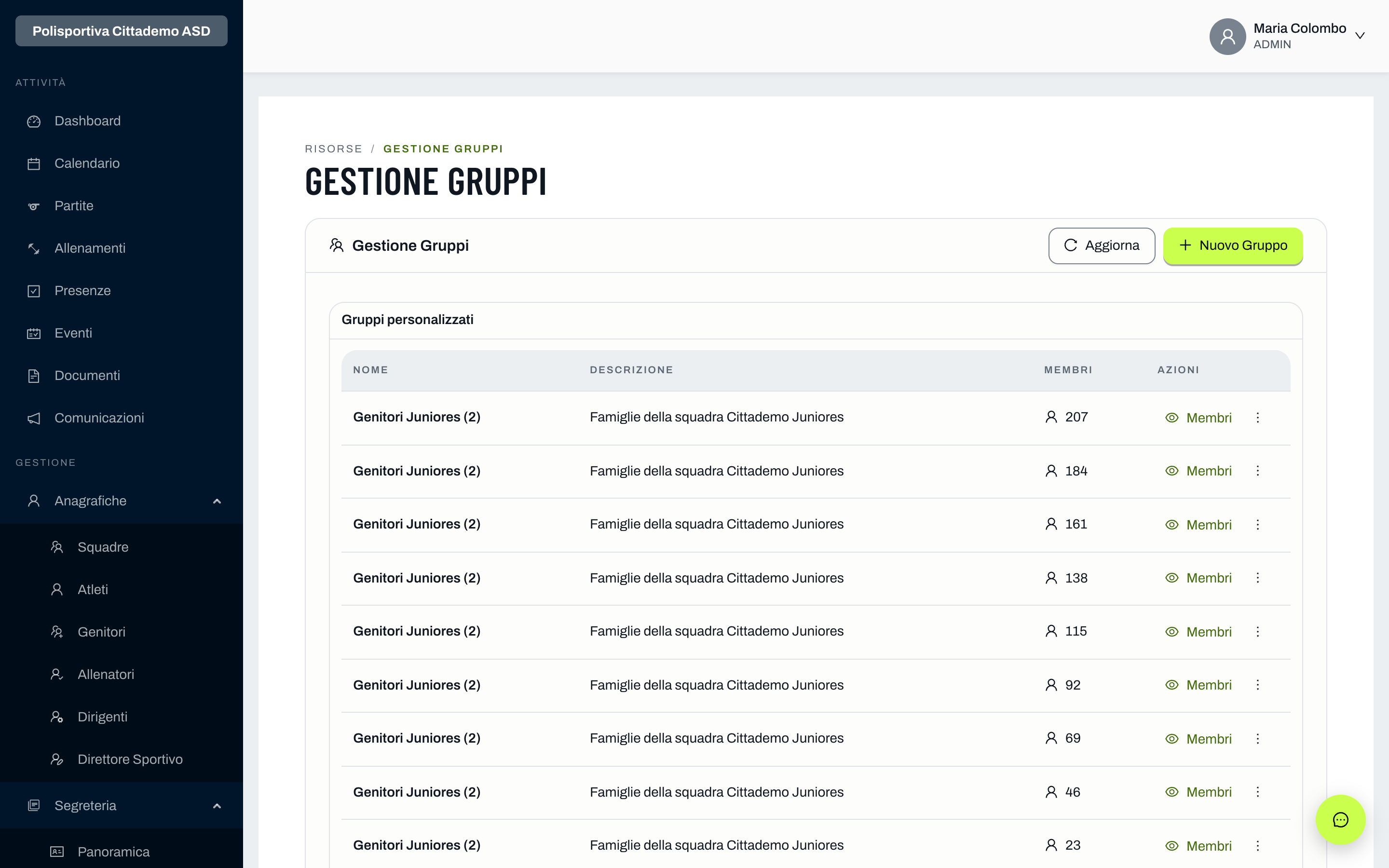Viewport: 1389px width, 868px height.
Task: Open more actions for the 184-member group
Action: tap(1257, 471)
